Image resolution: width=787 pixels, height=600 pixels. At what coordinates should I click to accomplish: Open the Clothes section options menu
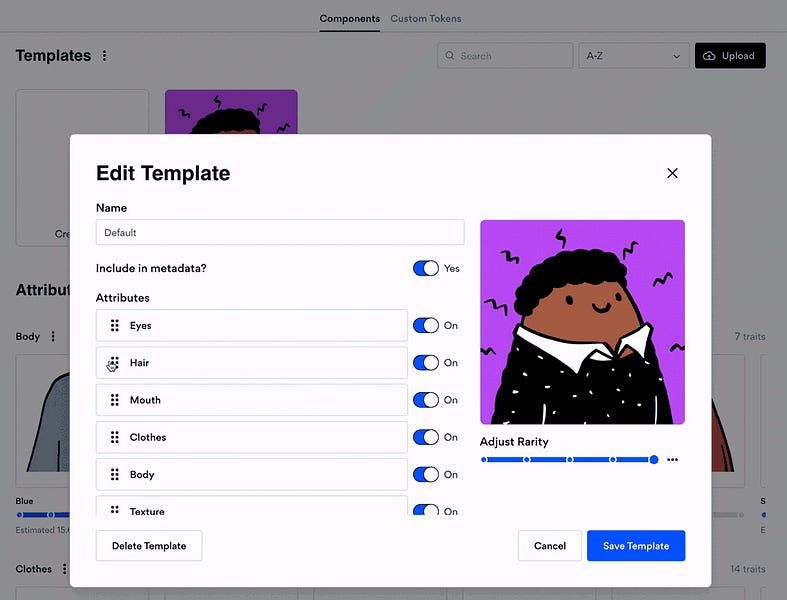click(x=64, y=569)
